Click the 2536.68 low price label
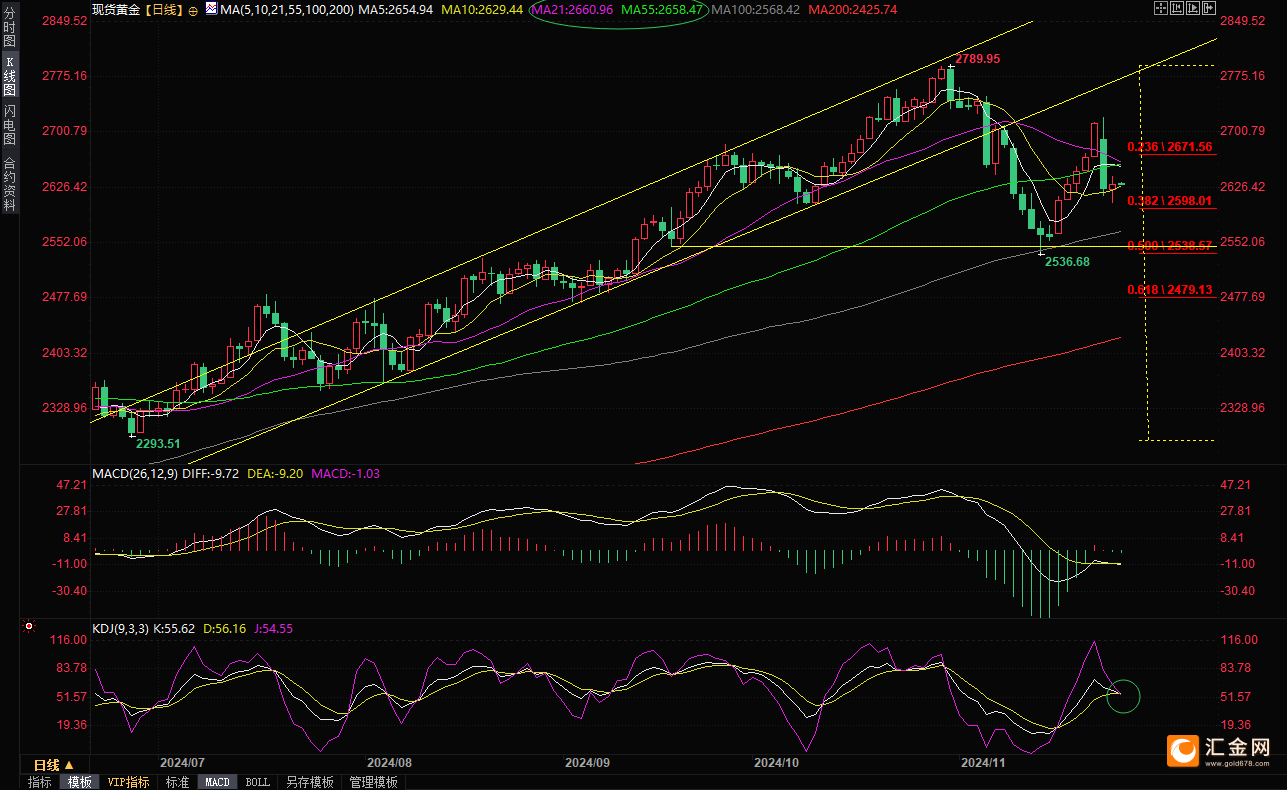Image resolution: width=1287 pixels, height=790 pixels. point(1066,260)
